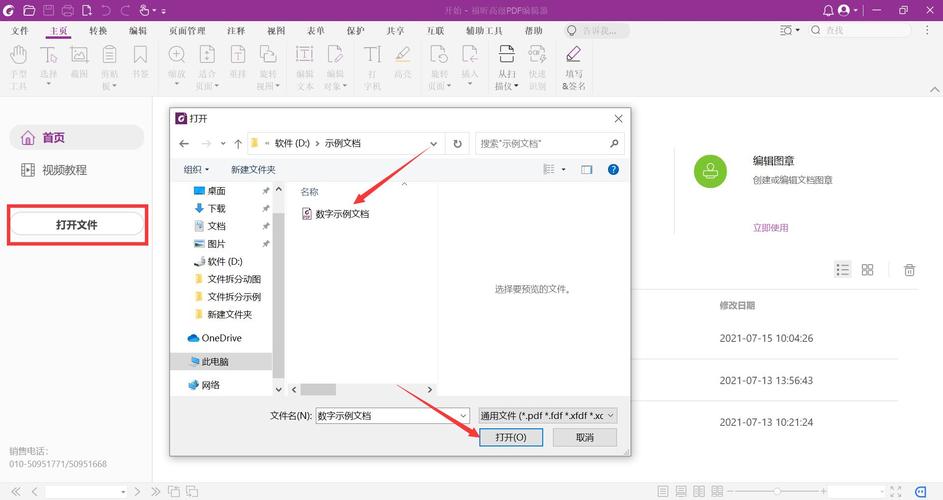Click the trash delete icon above recent list
Screen dimensions: 943x500
[909, 270]
